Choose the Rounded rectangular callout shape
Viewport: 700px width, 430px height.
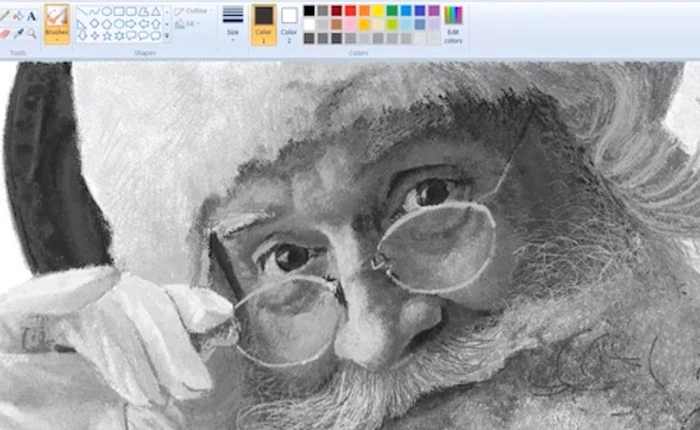pyautogui.click(x=131, y=36)
